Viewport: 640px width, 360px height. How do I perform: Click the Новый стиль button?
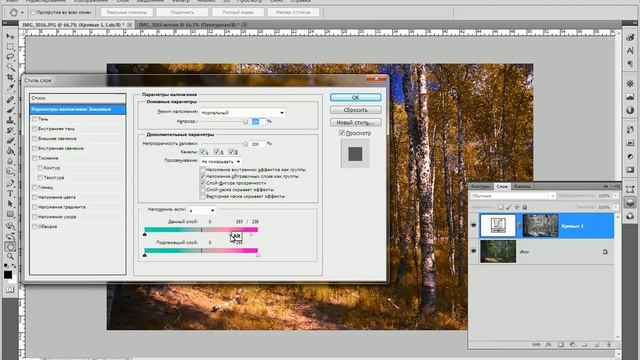click(356, 122)
